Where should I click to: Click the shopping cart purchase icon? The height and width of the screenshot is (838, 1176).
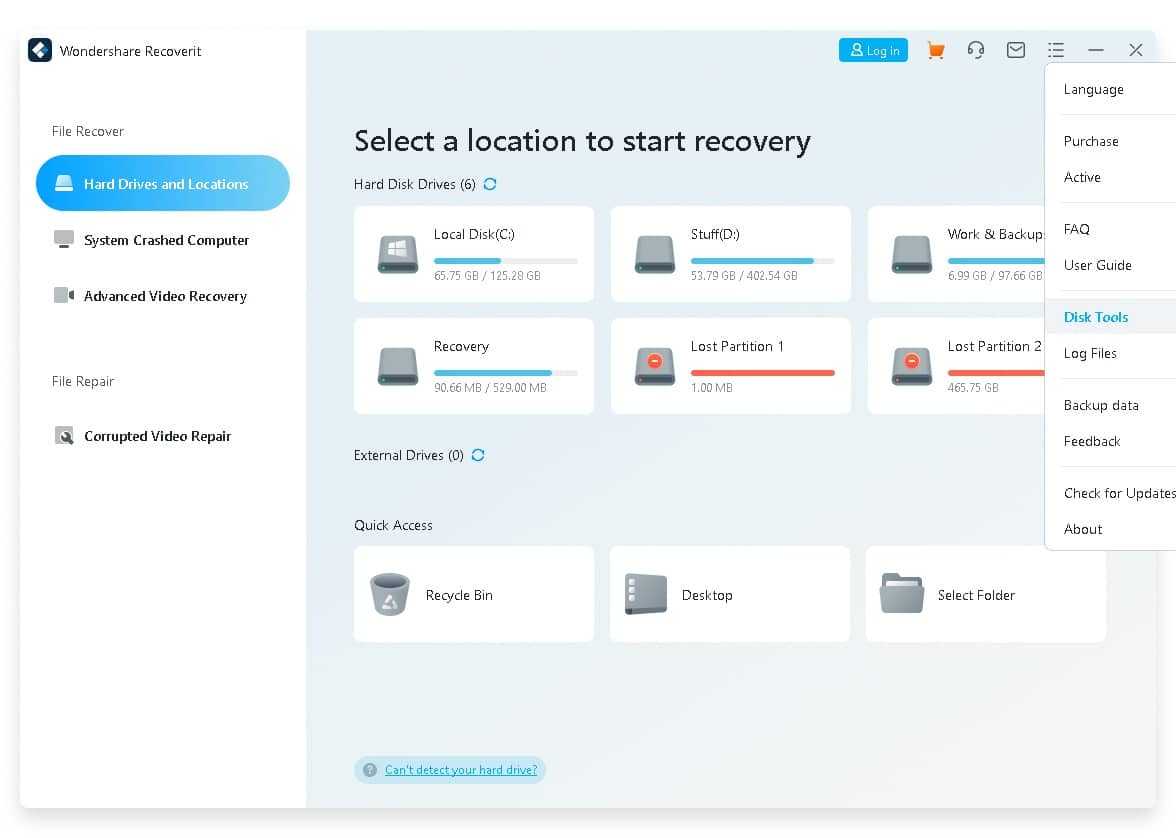point(936,50)
